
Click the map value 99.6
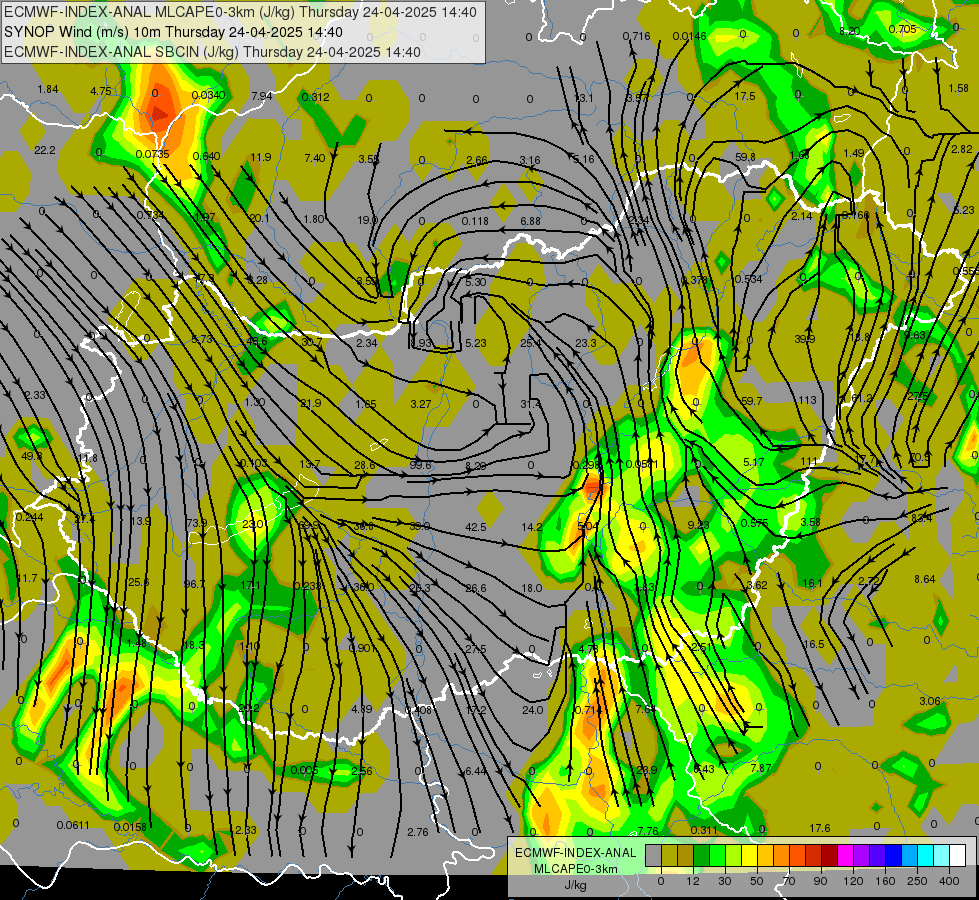(421, 465)
